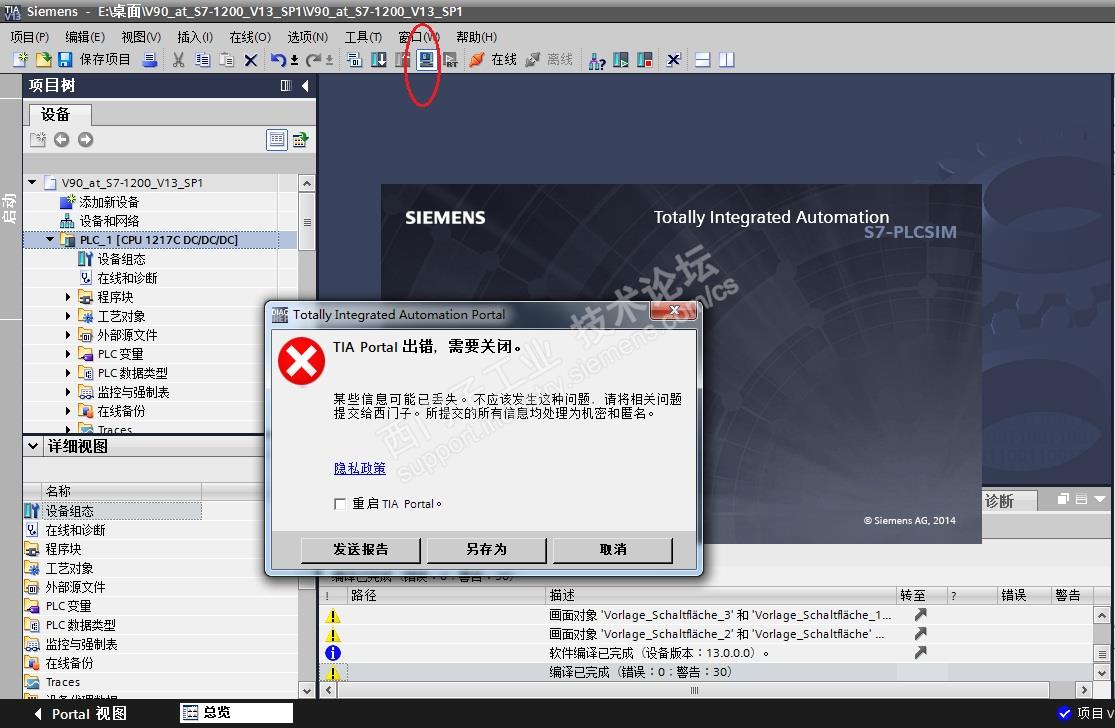Image resolution: width=1115 pixels, height=728 pixels.
Task: Collapse the project tree panel arrow
Action: pos(305,86)
